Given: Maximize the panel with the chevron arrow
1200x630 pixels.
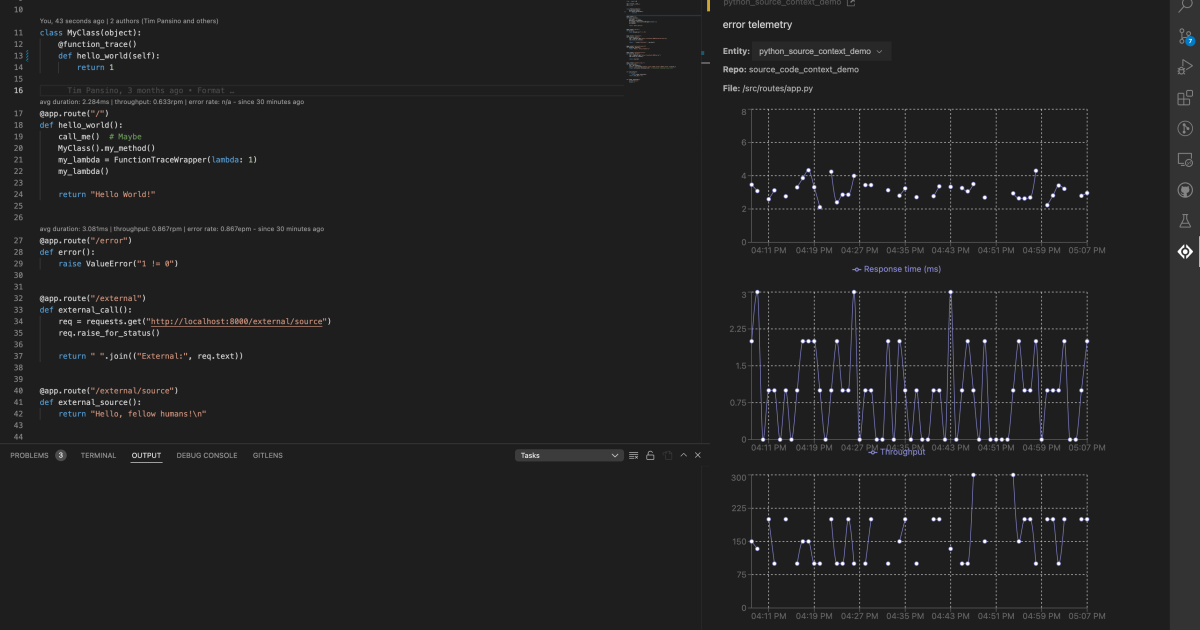Looking at the screenshot, I should point(683,455).
